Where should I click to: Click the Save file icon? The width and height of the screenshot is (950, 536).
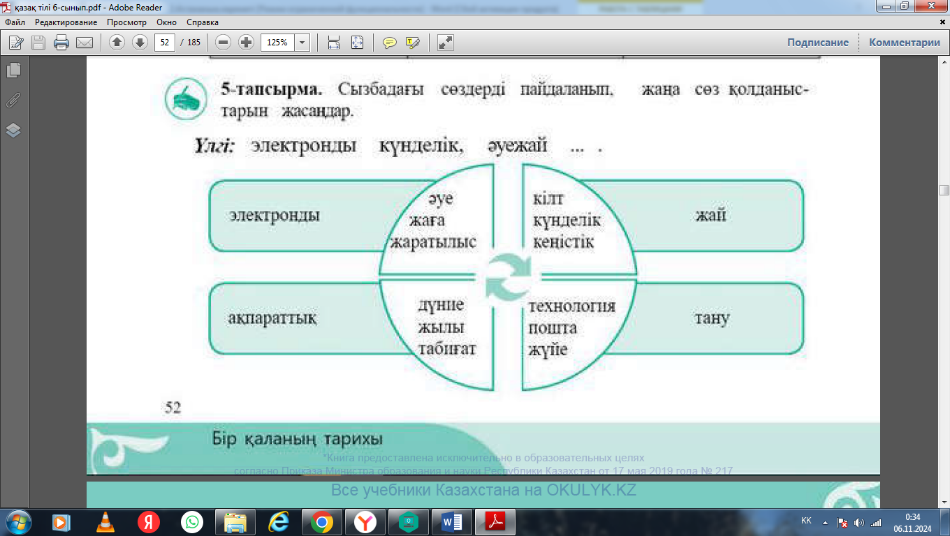pyautogui.click(x=38, y=42)
